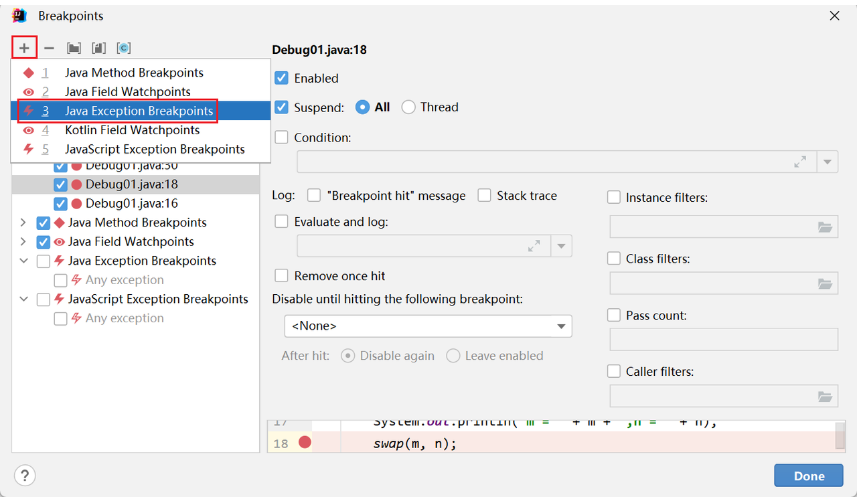
Task: Select the All suspend radio button
Action: 362,107
